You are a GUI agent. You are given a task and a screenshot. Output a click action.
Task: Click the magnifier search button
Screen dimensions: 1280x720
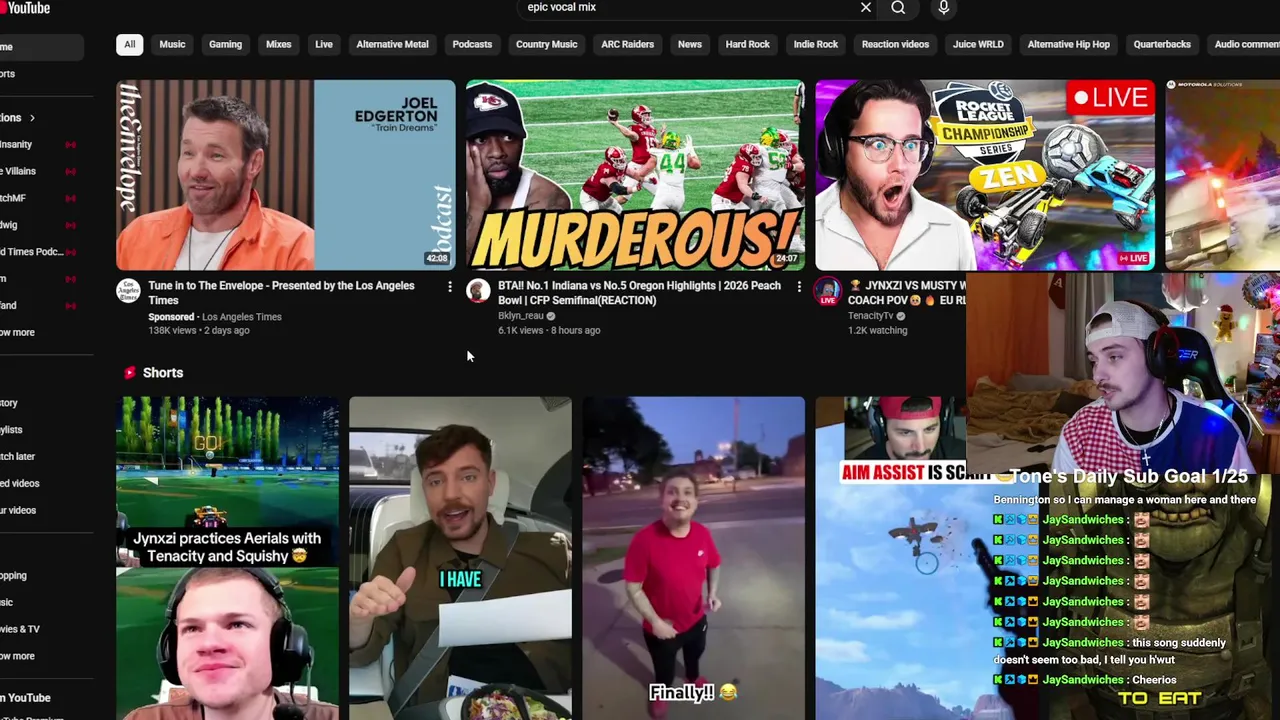[898, 8]
